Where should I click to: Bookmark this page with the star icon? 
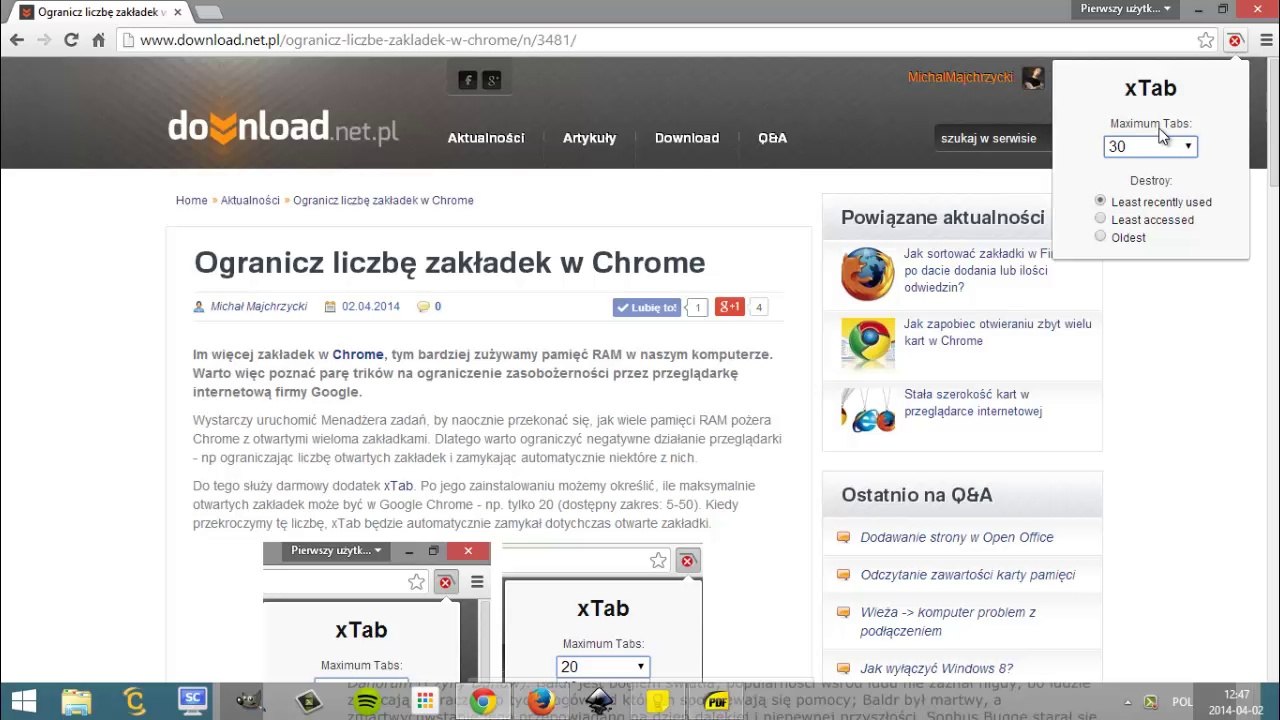click(x=1206, y=40)
